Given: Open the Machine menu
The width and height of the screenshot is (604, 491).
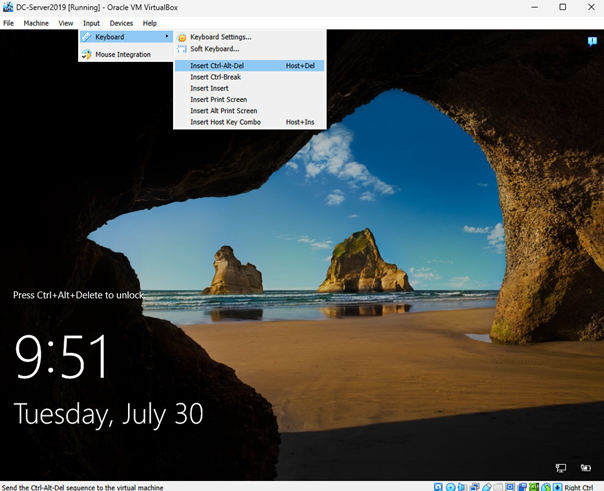Looking at the screenshot, I should coord(36,22).
